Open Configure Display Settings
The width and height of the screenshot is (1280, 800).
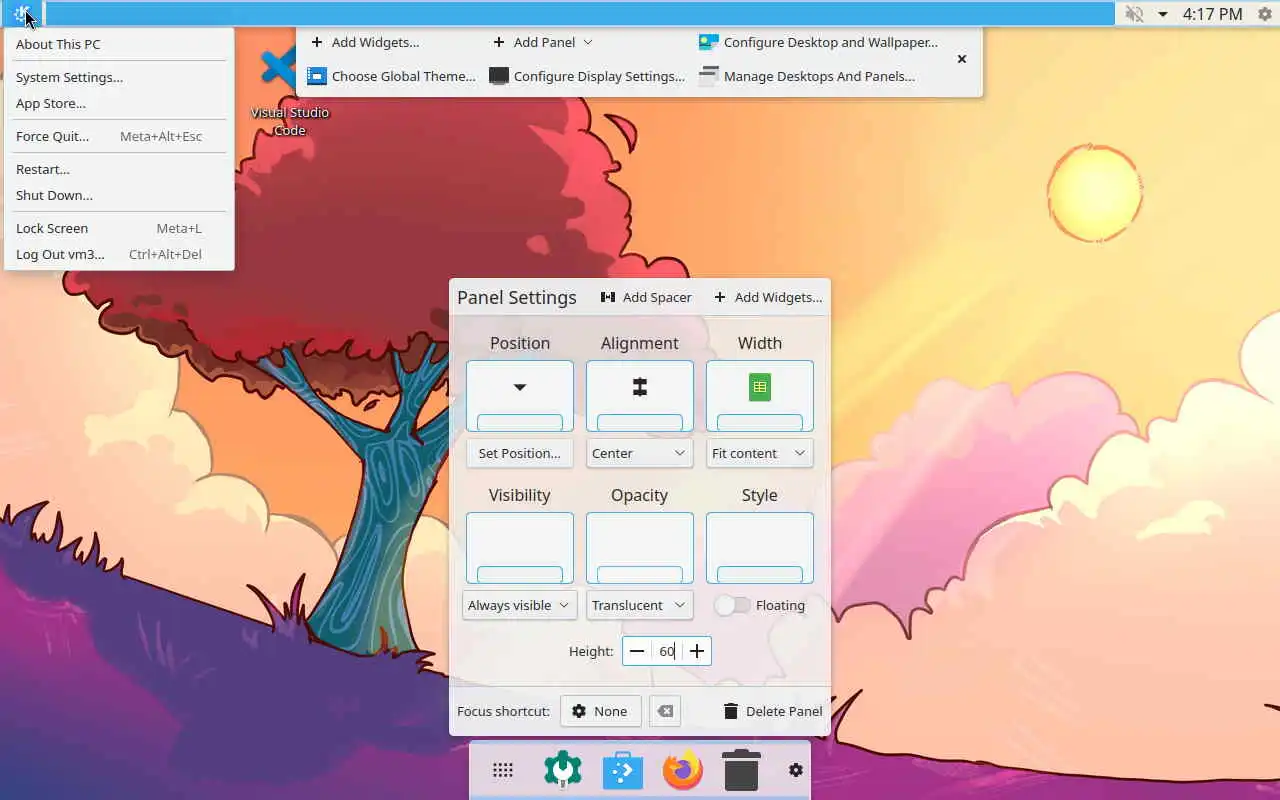click(587, 76)
